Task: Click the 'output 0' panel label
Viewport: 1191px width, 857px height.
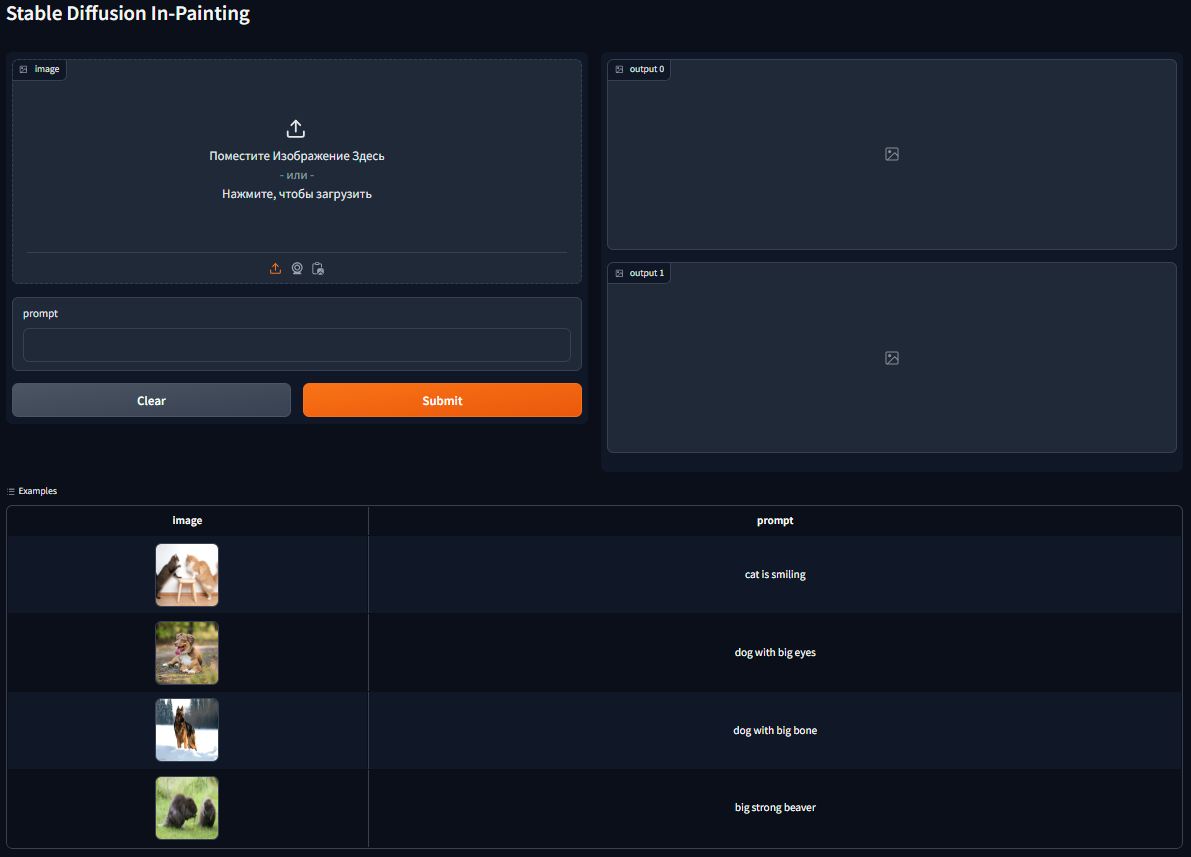Action: pos(646,69)
